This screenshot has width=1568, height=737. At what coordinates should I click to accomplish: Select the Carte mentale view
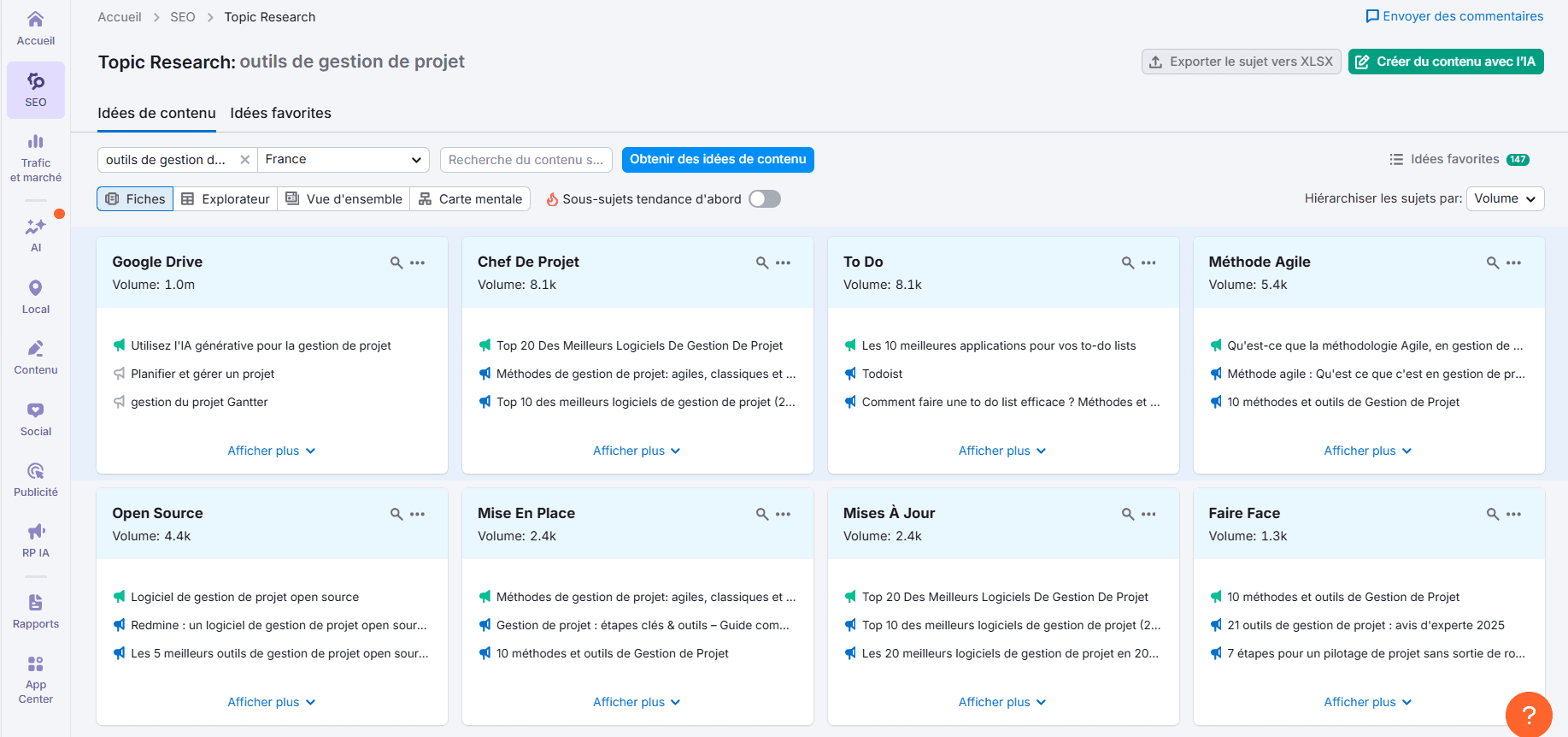point(470,199)
